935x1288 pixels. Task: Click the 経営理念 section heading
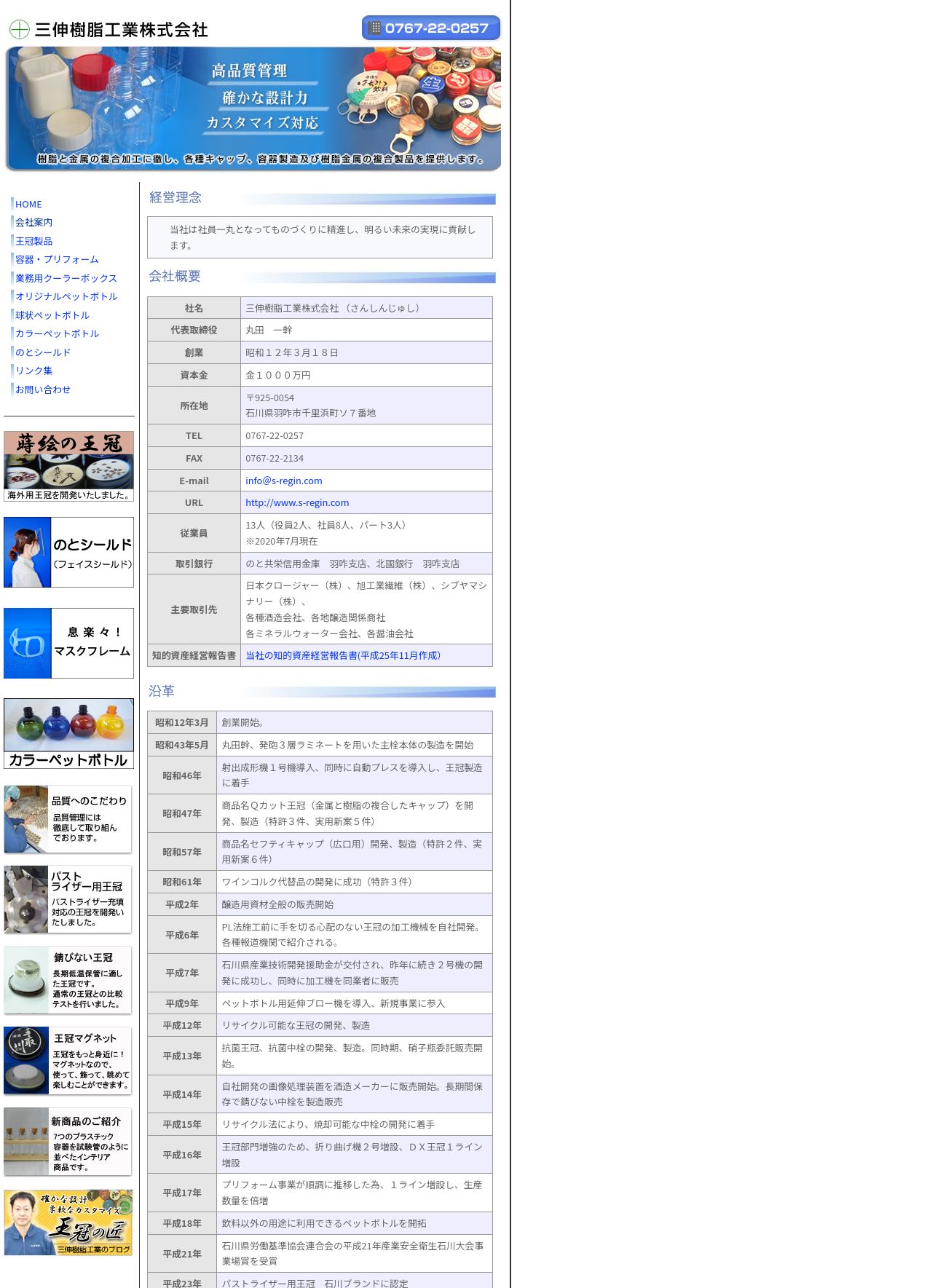click(x=175, y=197)
